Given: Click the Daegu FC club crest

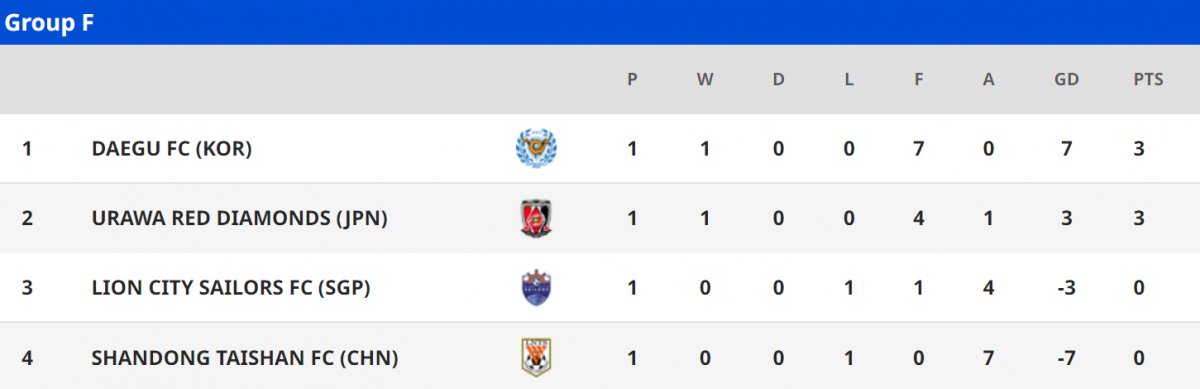Looking at the screenshot, I should [x=537, y=149].
